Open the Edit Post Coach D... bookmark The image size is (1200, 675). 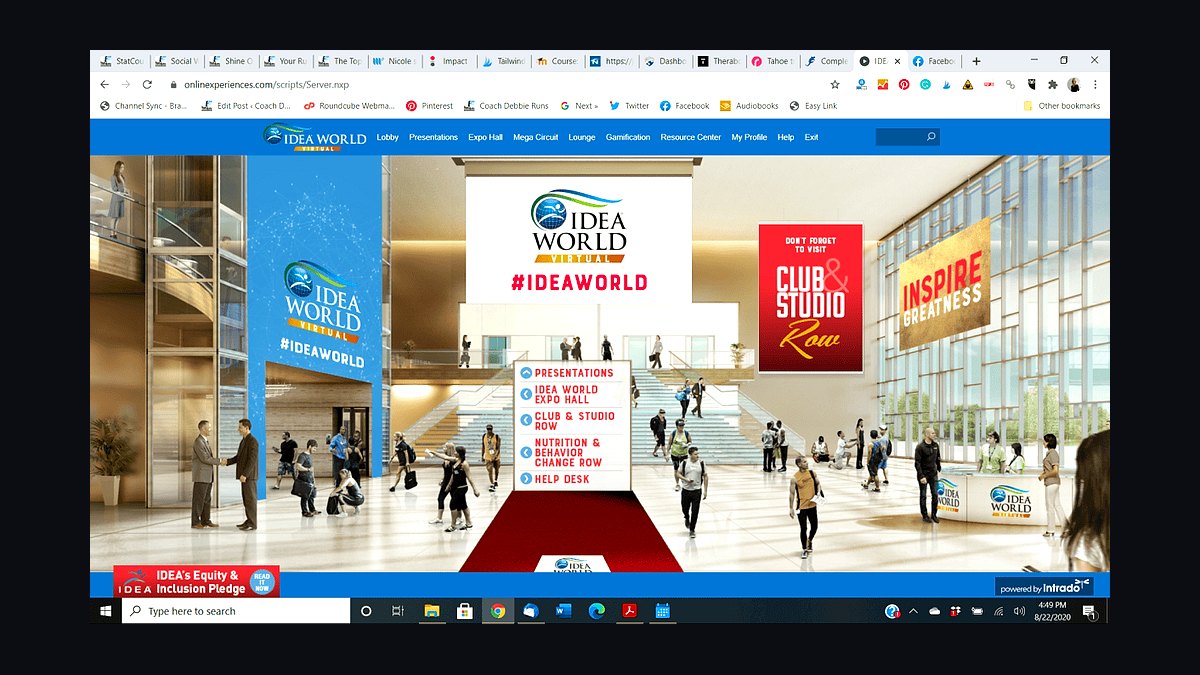coord(246,106)
